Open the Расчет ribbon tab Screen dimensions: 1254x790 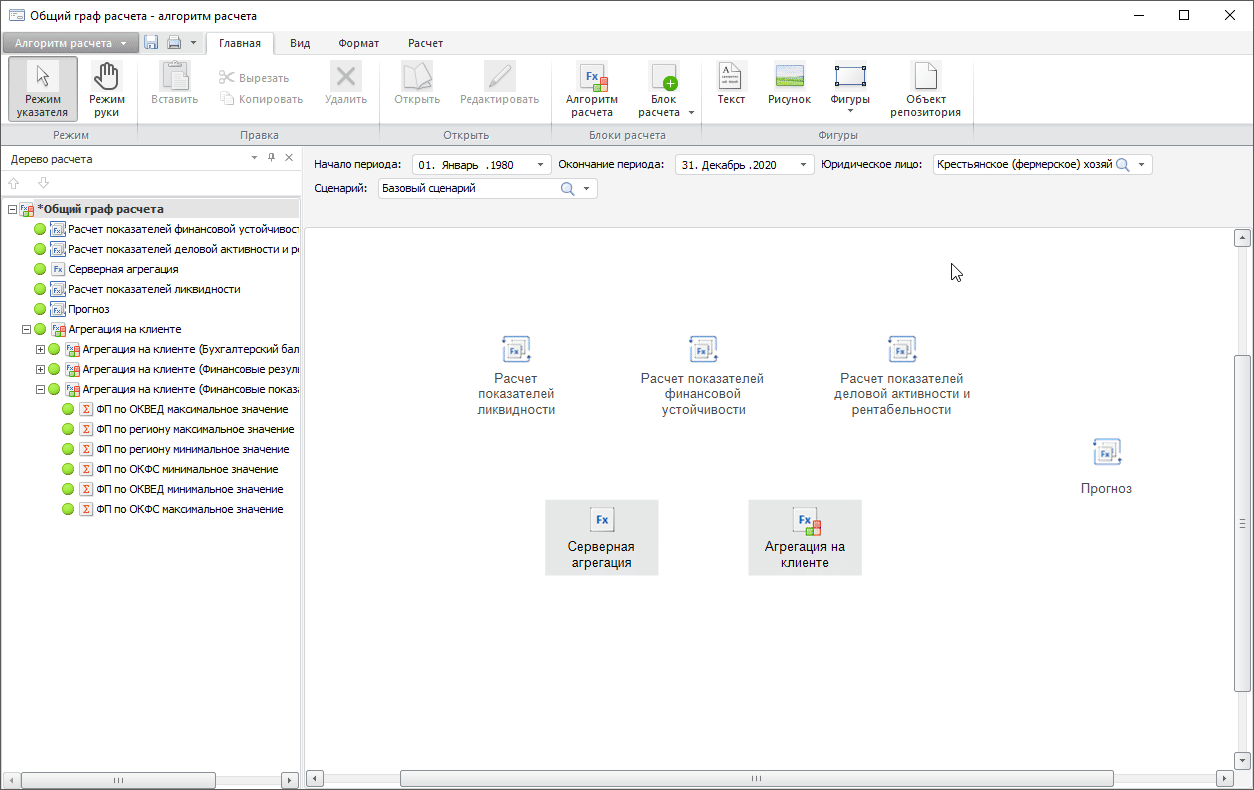point(425,43)
